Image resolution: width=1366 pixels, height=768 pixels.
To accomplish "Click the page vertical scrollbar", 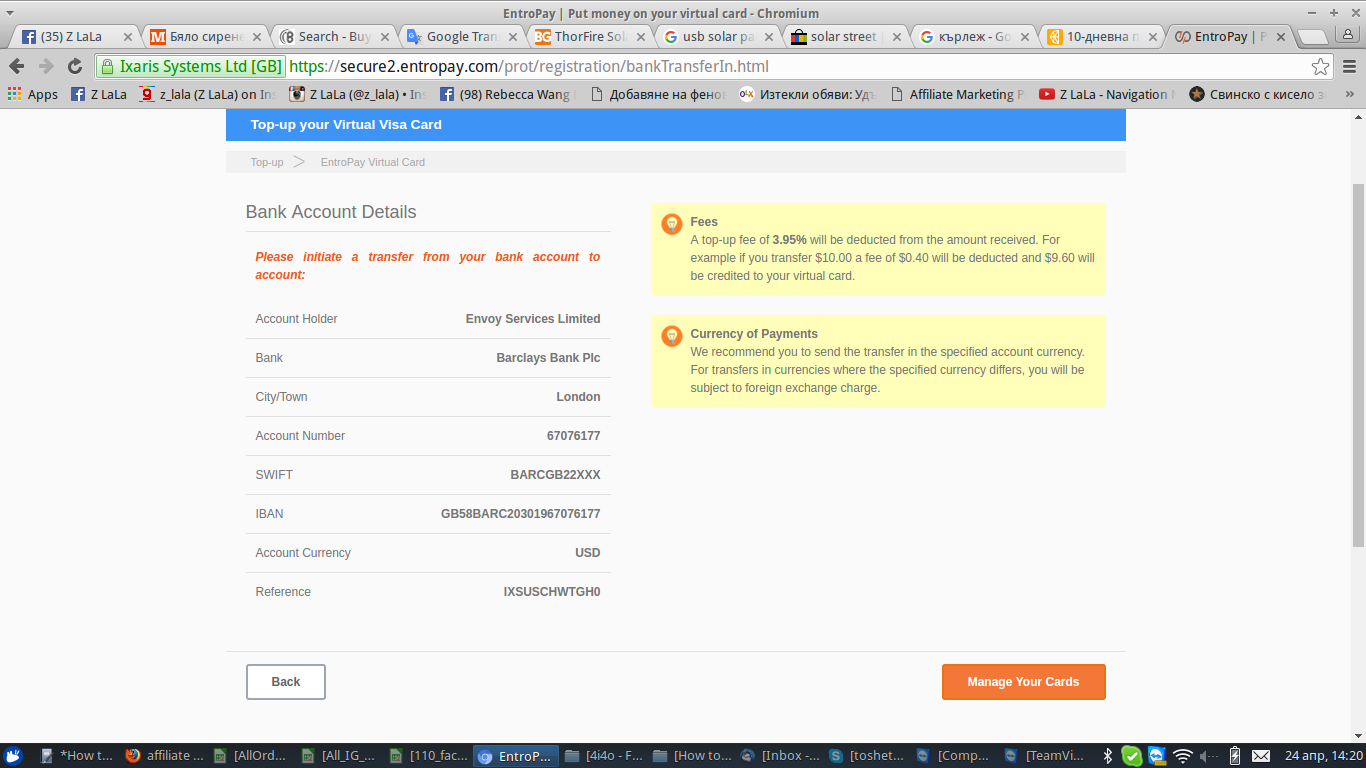I will pyautogui.click(x=1358, y=365).
